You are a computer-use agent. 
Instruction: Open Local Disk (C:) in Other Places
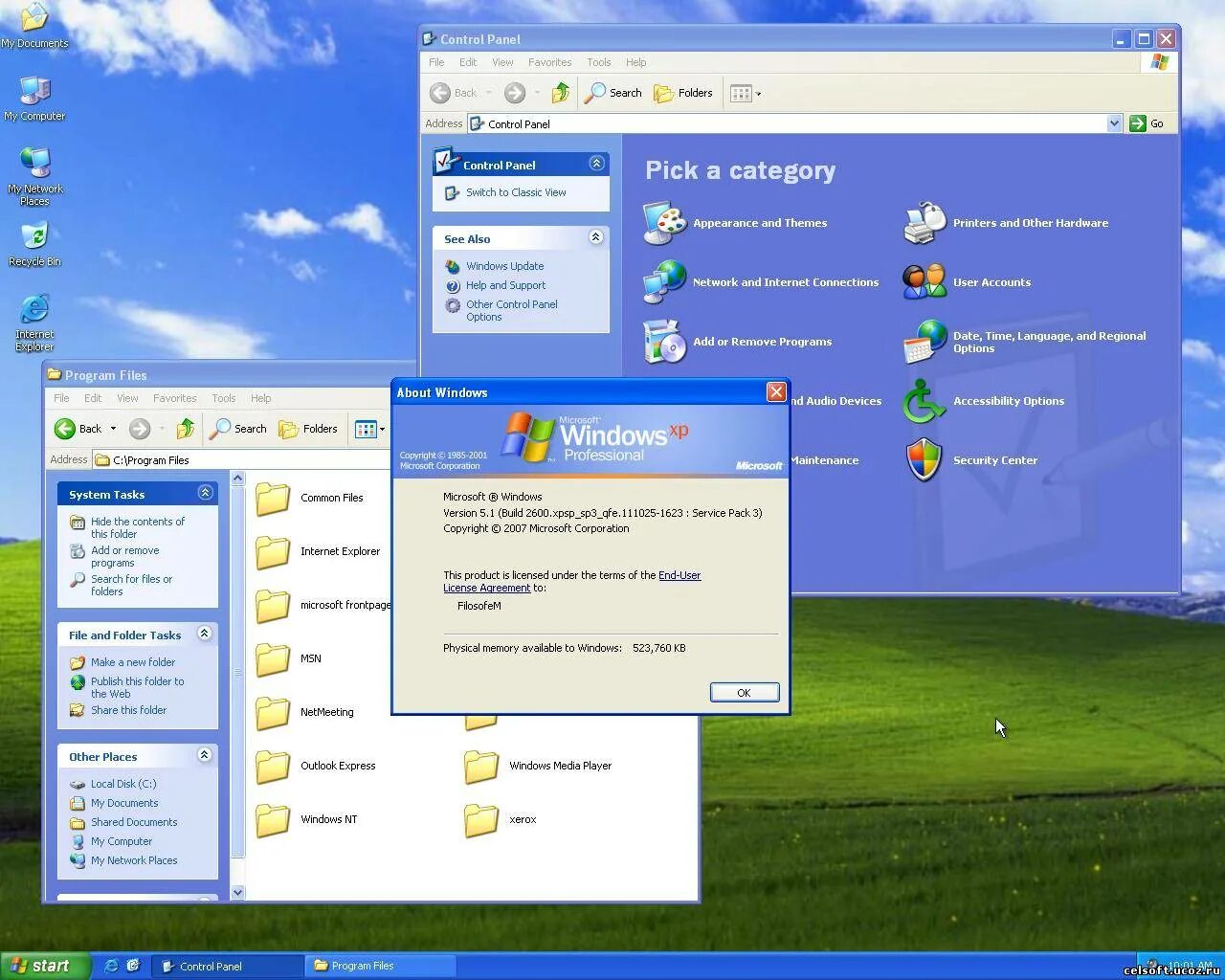click(x=123, y=784)
